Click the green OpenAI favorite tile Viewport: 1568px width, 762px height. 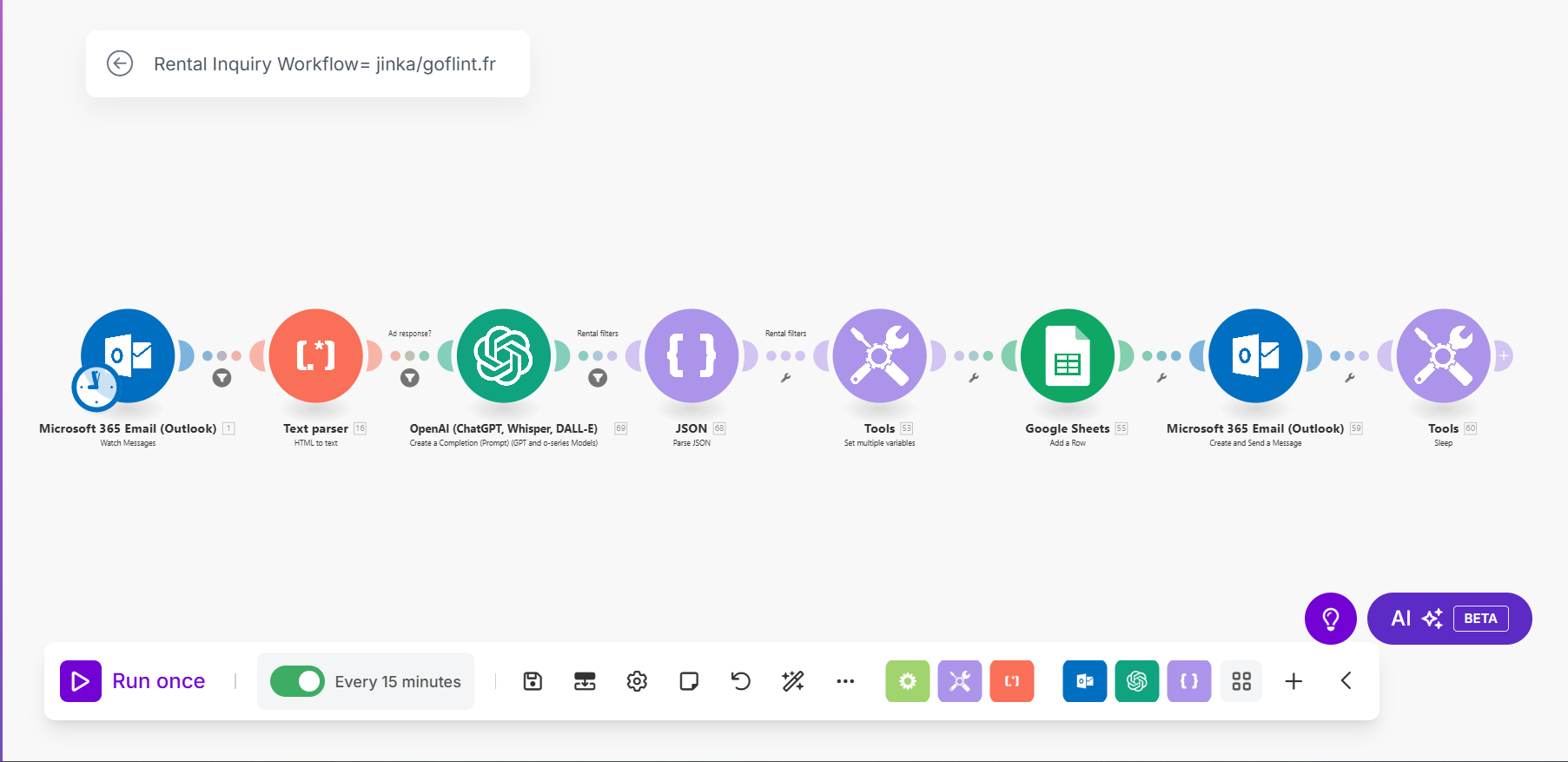click(x=1137, y=681)
